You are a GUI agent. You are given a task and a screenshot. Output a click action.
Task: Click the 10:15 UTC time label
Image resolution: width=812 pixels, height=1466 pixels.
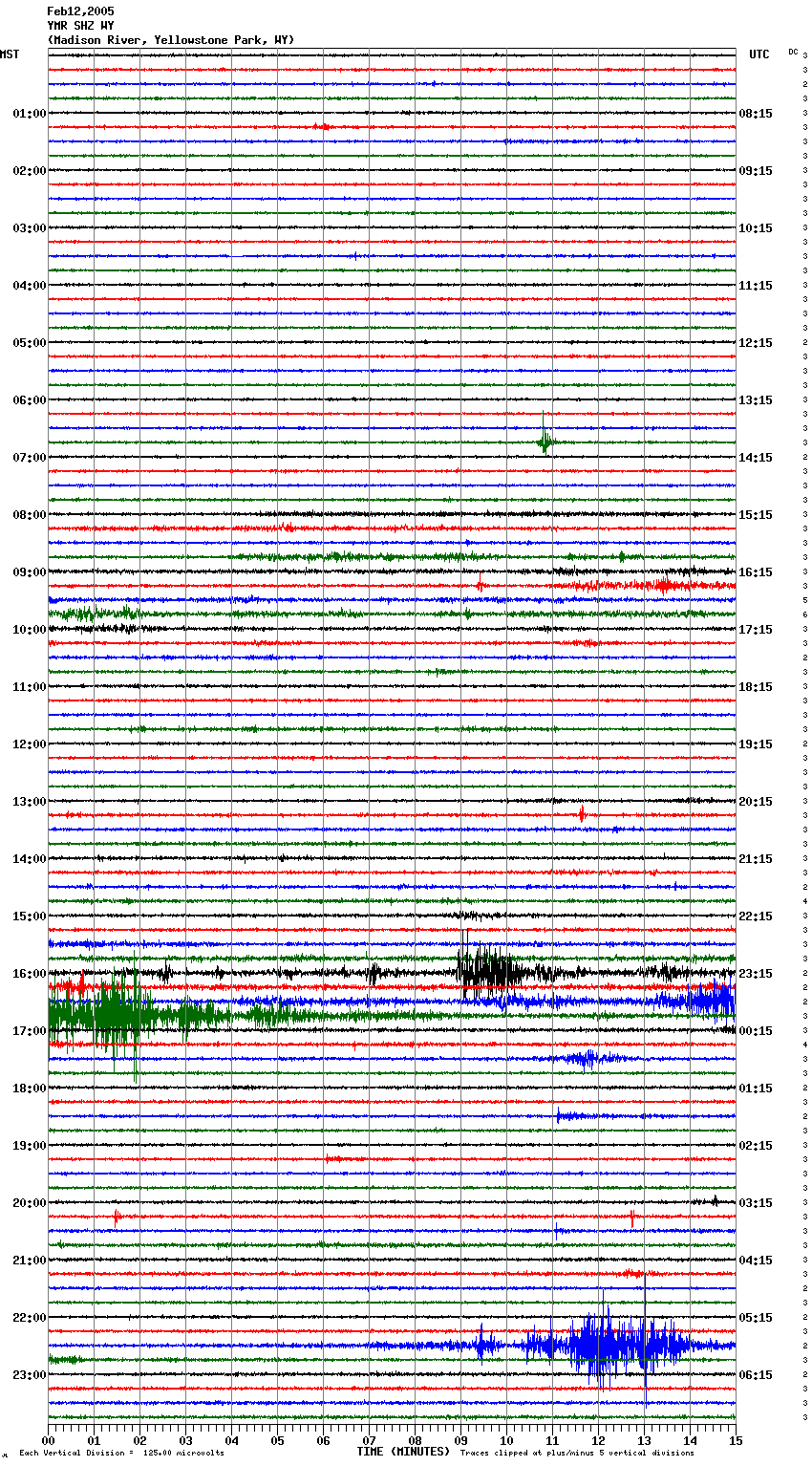click(x=756, y=228)
